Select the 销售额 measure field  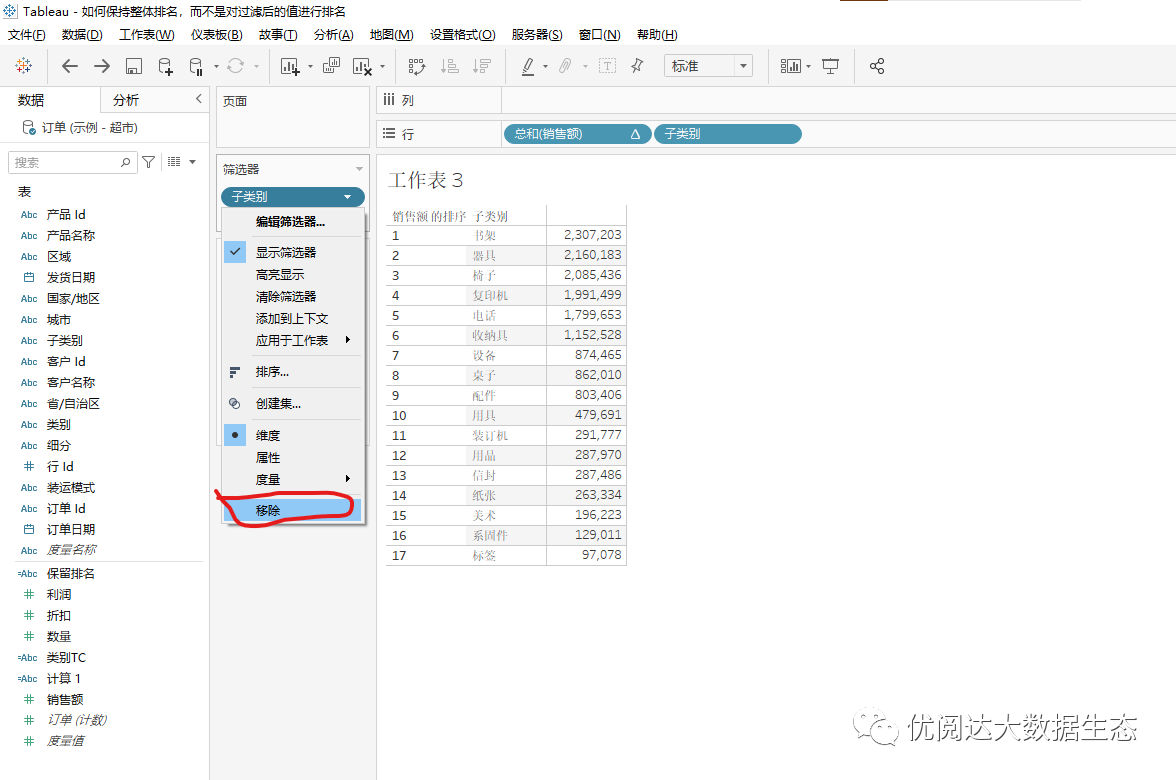pyautogui.click(x=65, y=700)
